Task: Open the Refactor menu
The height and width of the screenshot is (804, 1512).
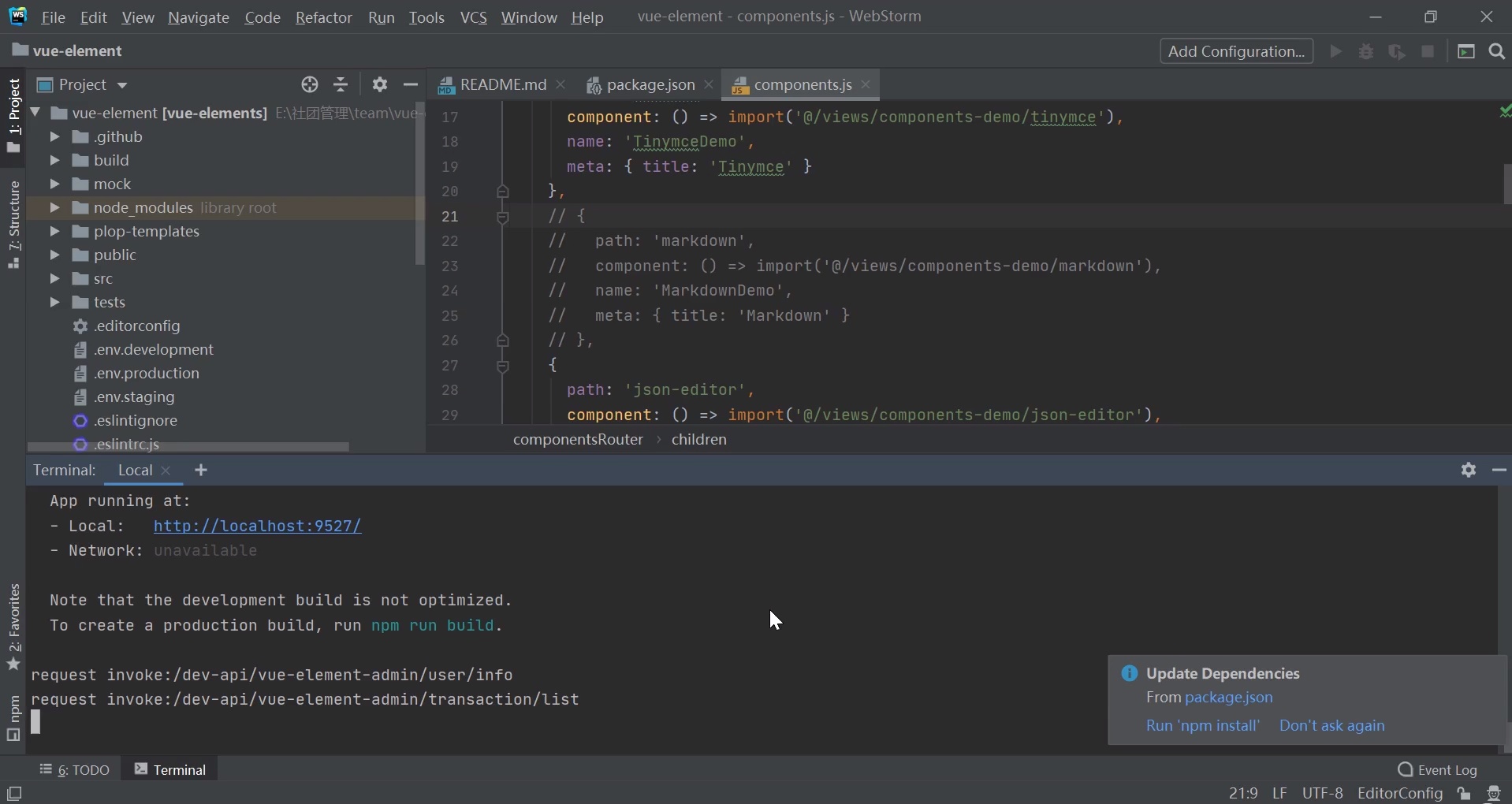Action: point(323,17)
